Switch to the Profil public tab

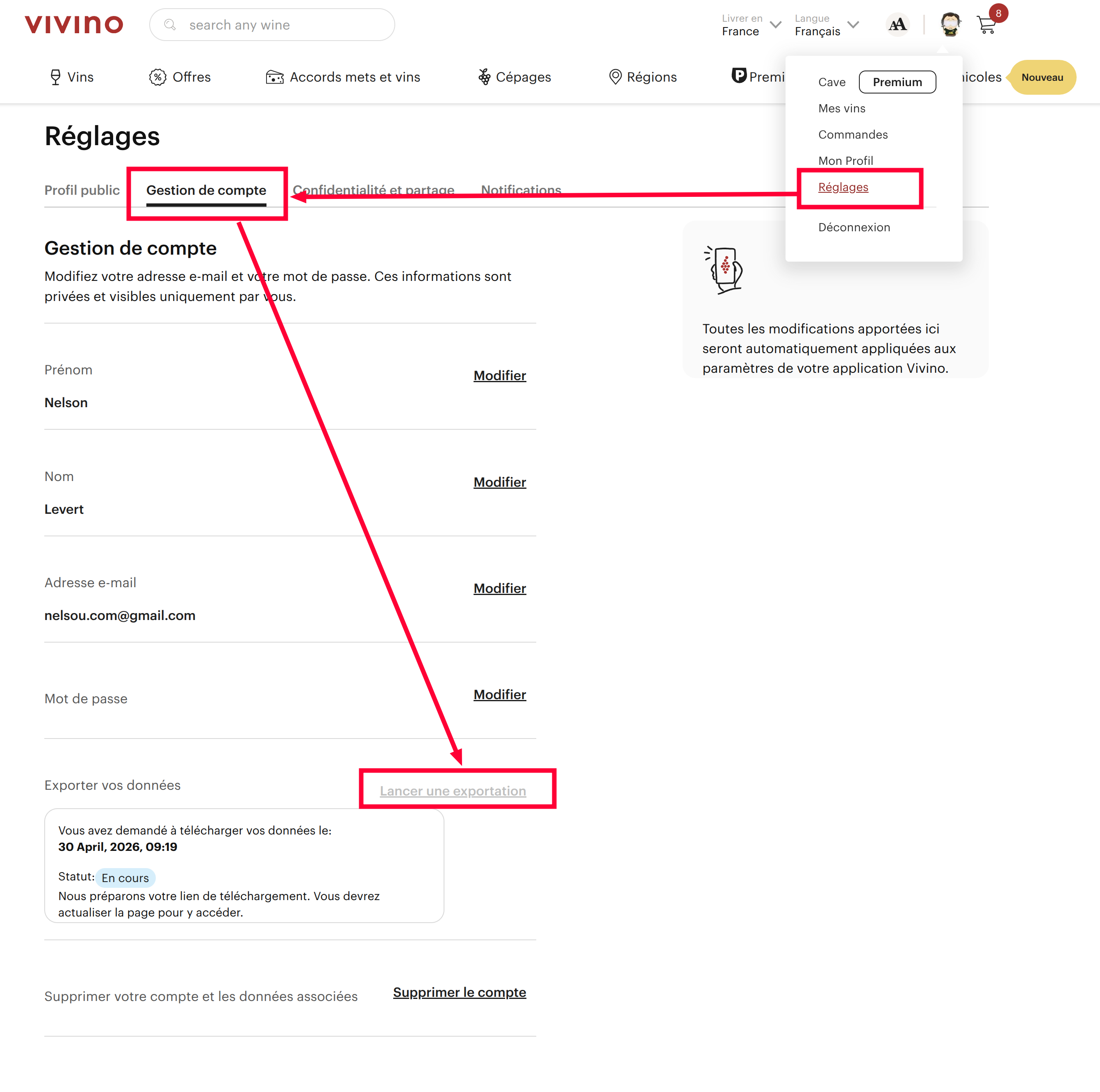(82, 190)
